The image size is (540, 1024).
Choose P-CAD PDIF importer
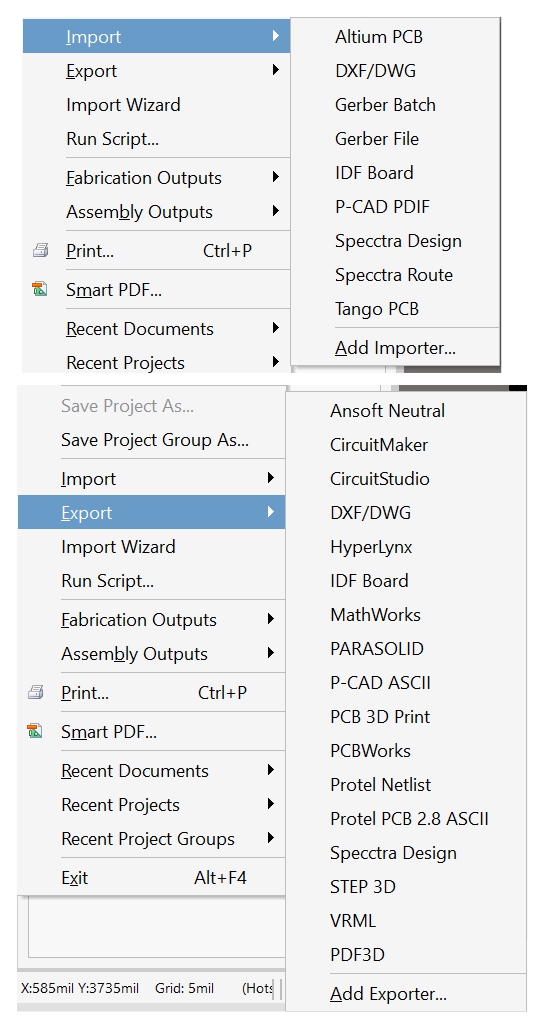383,207
